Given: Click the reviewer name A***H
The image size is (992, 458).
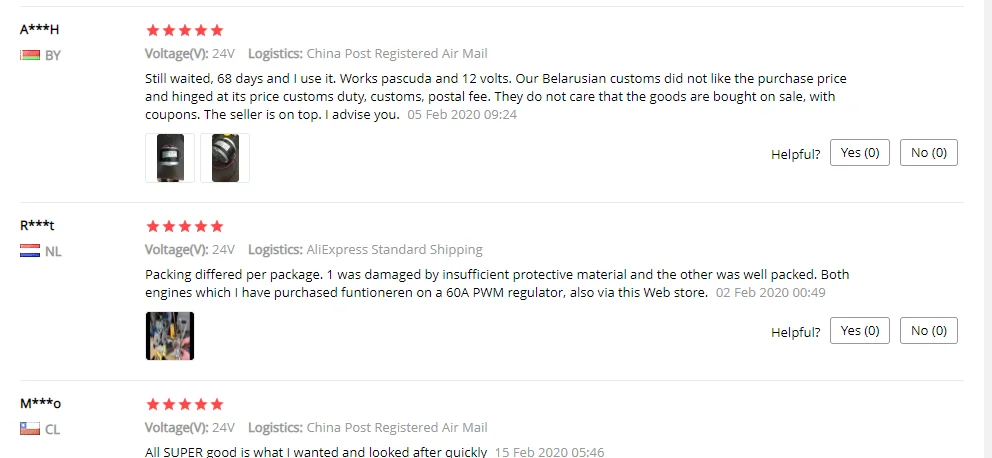Looking at the screenshot, I should [x=40, y=29].
